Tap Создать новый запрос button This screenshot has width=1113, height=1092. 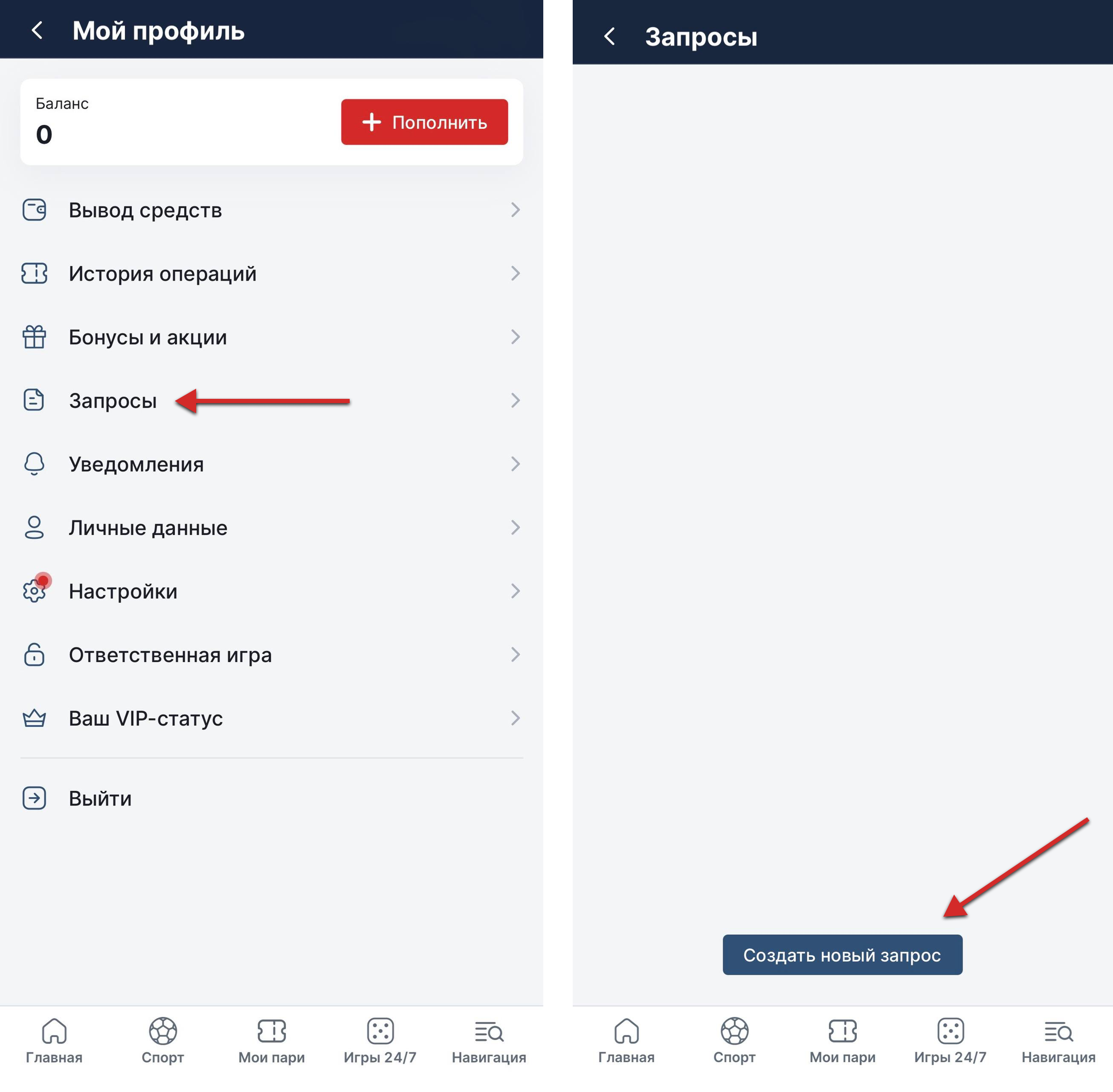point(842,955)
